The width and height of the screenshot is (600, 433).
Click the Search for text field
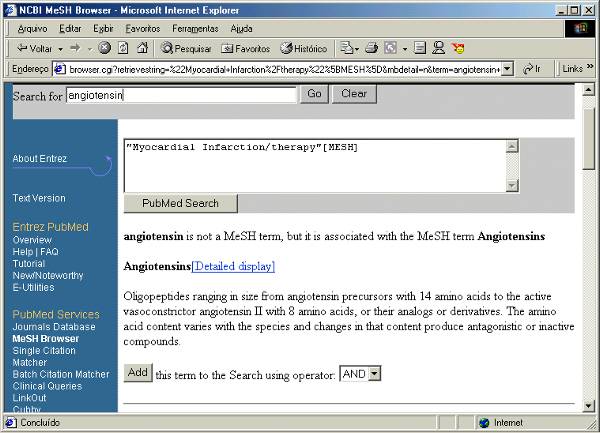click(x=181, y=95)
